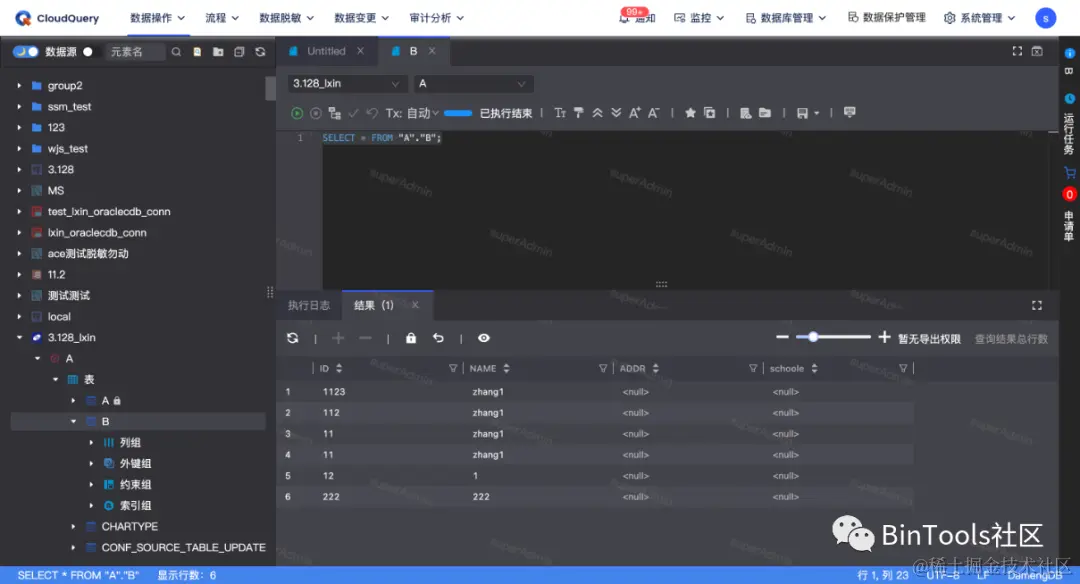
Task: Filter the ADDR column
Action: [x=753, y=368]
